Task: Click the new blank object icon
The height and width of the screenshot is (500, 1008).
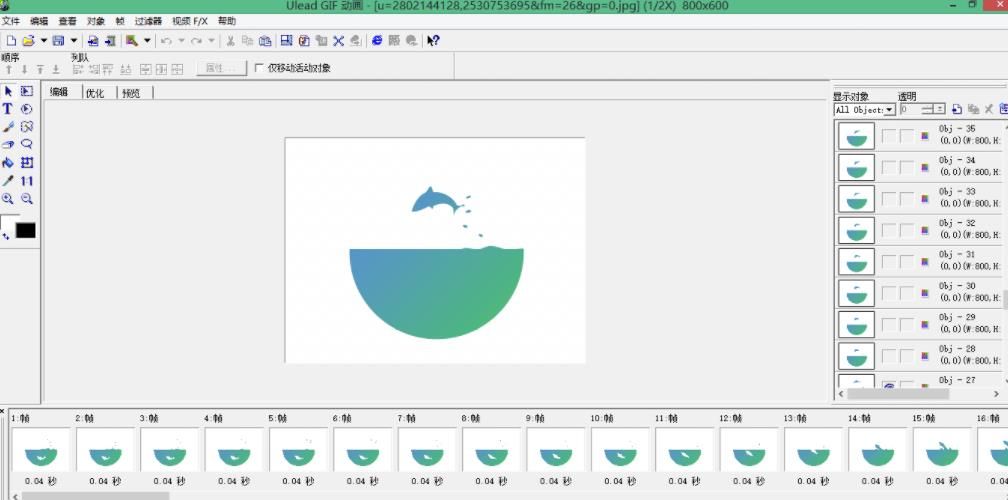Action: pyautogui.click(x=957, y=110)
